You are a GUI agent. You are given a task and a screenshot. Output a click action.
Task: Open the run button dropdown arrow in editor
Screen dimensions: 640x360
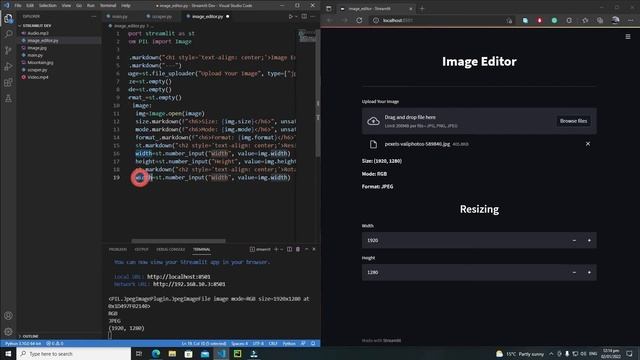pos(296,16)
